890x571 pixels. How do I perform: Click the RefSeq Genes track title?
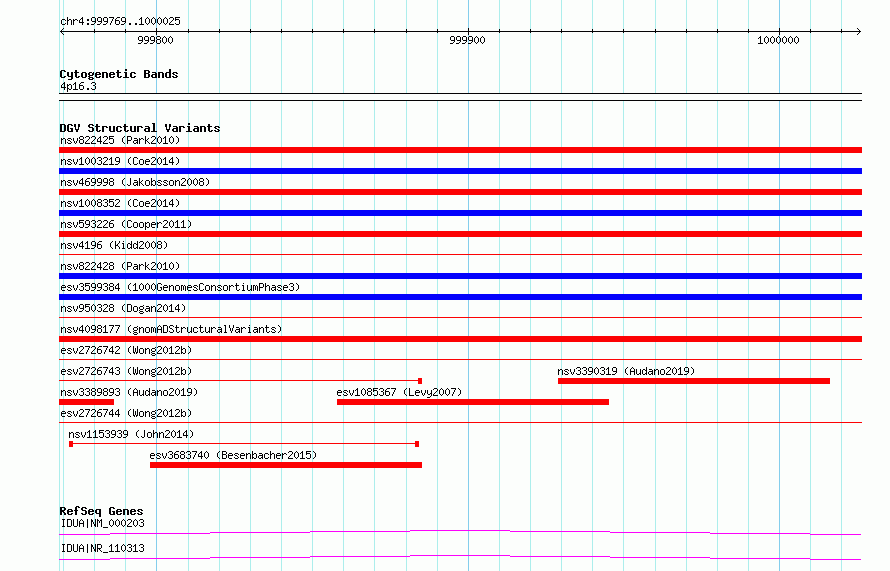101,511
